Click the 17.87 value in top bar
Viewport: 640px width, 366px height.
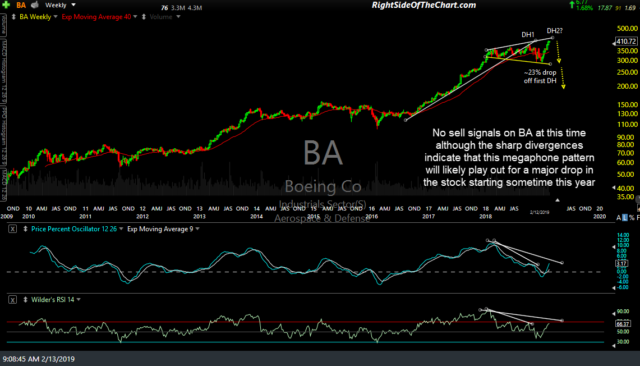click(x=604, y=8)
